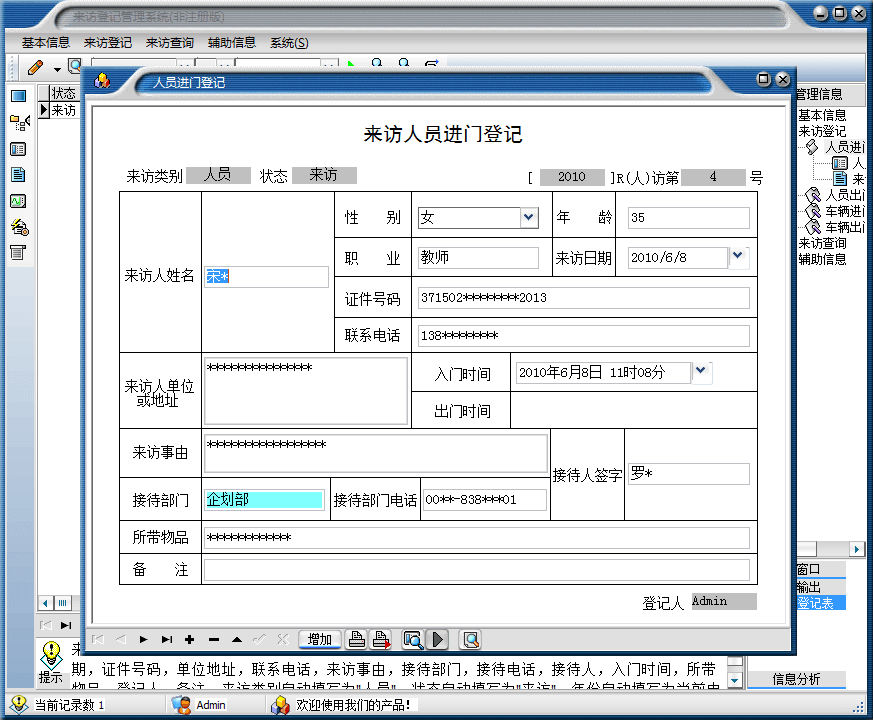This screenshot has width=873, height=720.
Task: Click 辅助信息 in right panel tree
Action: pos(822,259)
